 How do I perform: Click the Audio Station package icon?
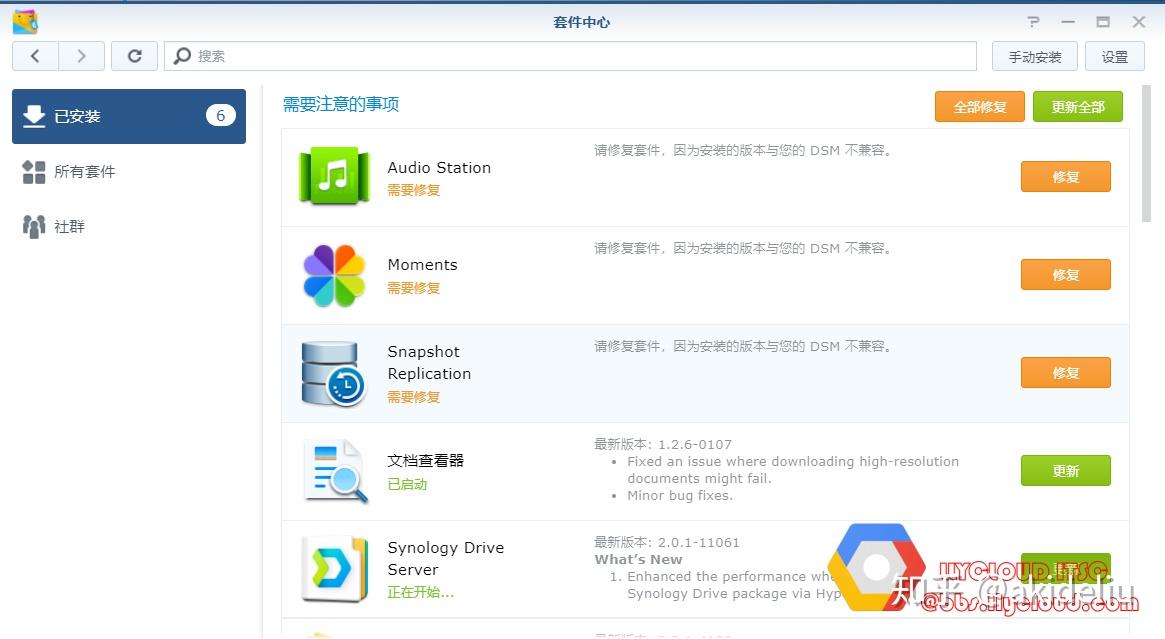point(334,177)
